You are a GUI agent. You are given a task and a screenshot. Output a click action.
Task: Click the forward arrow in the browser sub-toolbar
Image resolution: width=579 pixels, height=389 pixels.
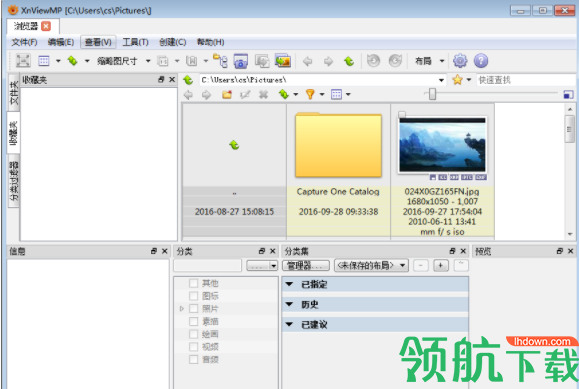coord(206,95)
